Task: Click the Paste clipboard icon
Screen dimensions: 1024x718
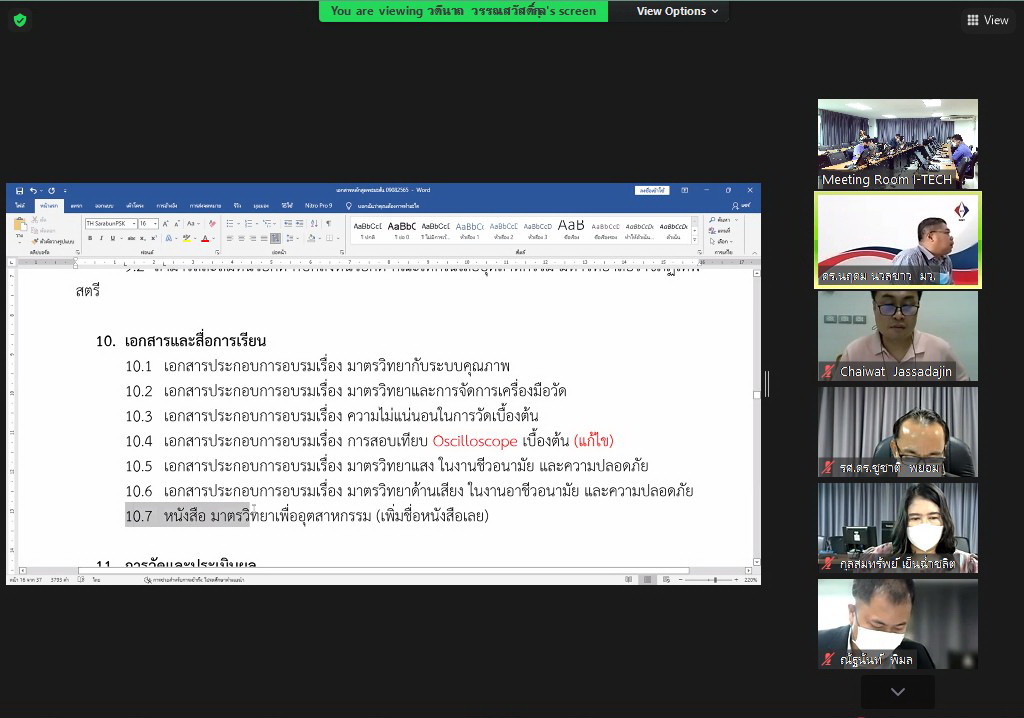Action: click(x=20, y=224)
